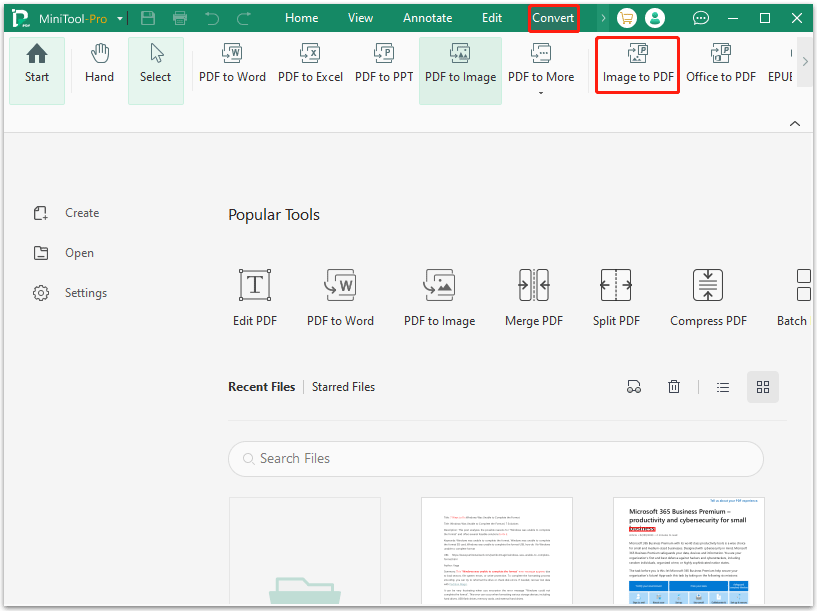
Task: Switch to the Annotate tab
Action: click(x=427, y=17)
